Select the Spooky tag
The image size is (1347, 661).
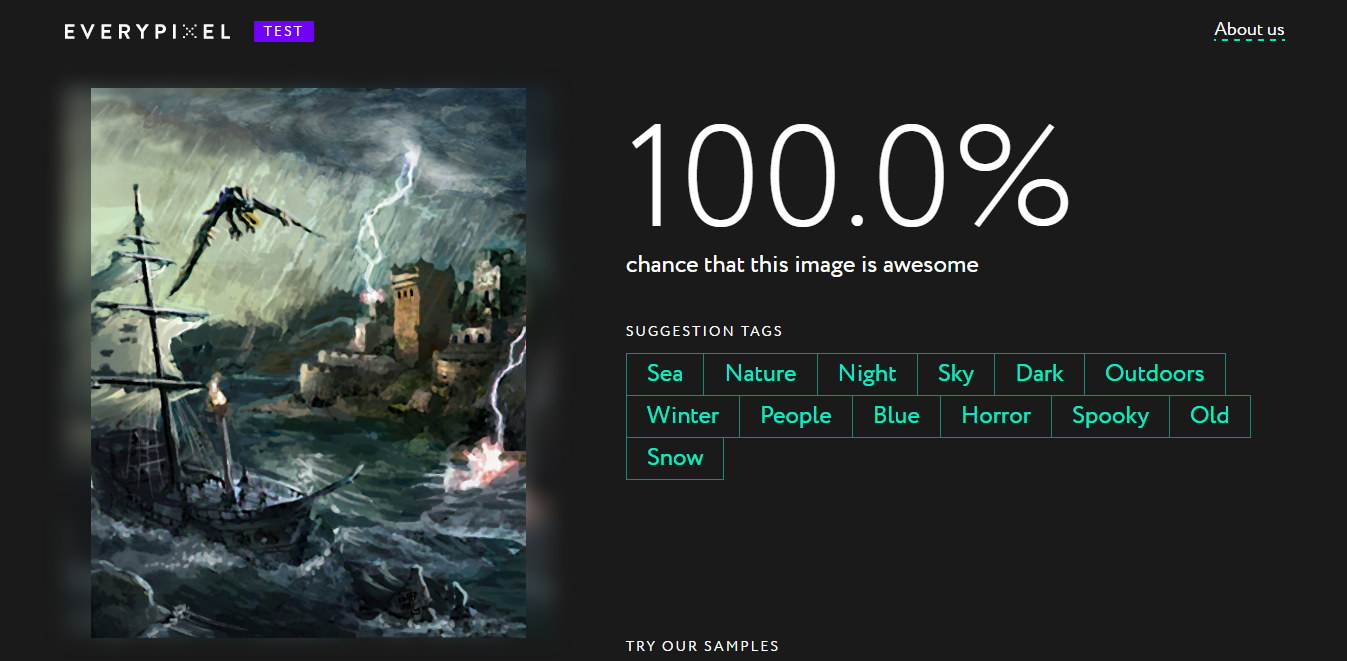click(1111, 416)
